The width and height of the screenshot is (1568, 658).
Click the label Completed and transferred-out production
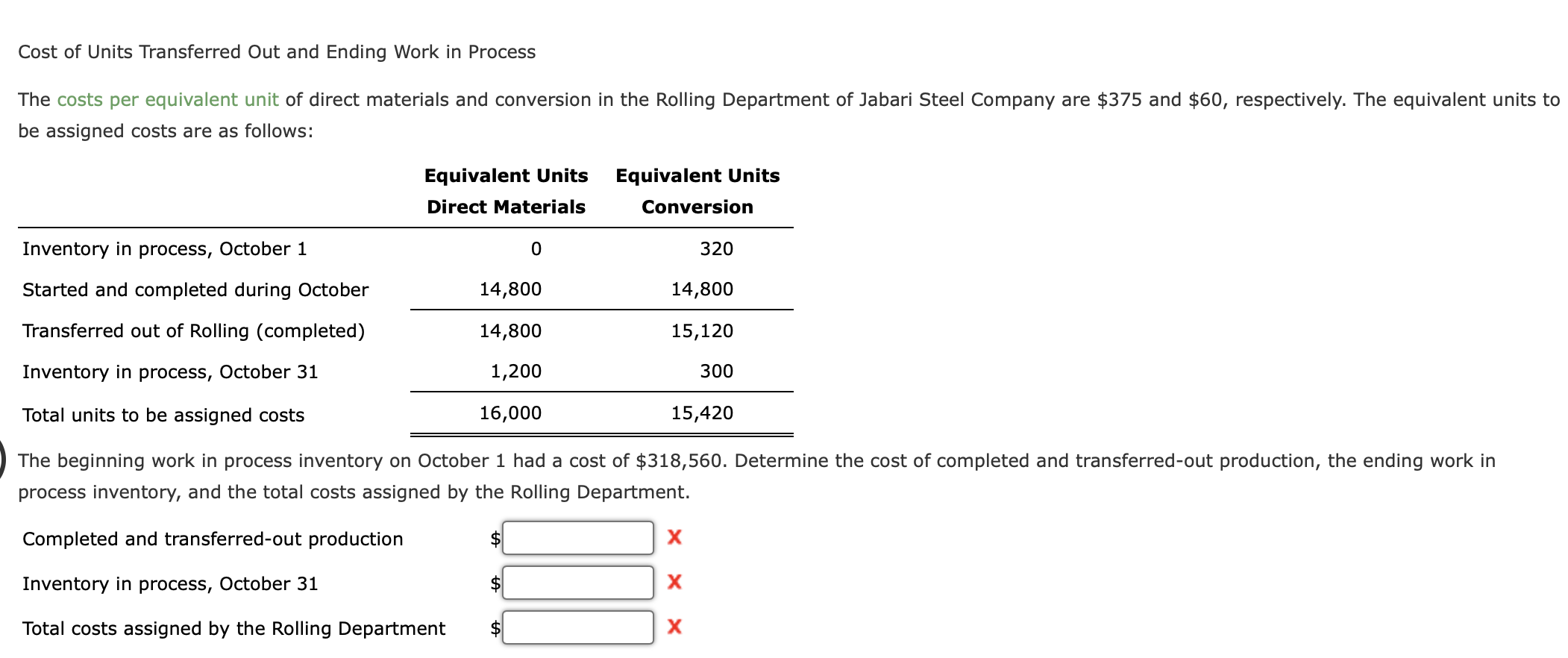[211, 539]
